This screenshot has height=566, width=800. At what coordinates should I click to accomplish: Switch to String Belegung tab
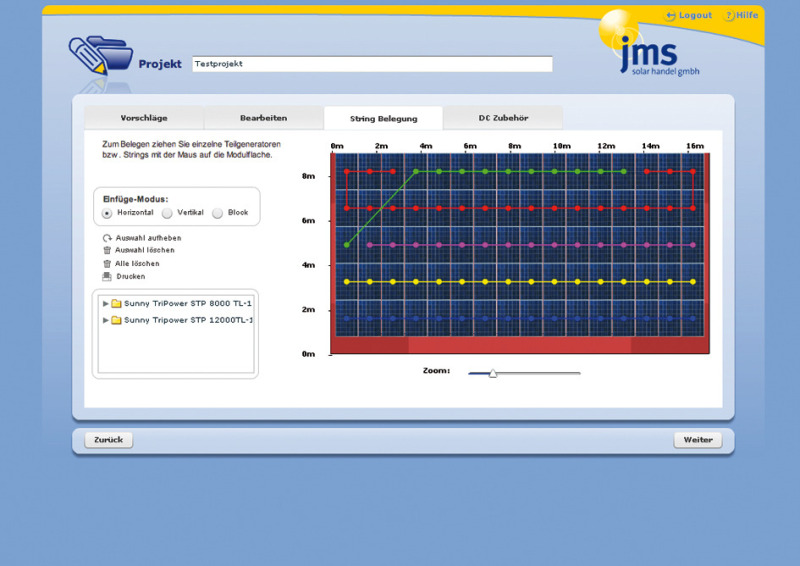coord(383,118)
